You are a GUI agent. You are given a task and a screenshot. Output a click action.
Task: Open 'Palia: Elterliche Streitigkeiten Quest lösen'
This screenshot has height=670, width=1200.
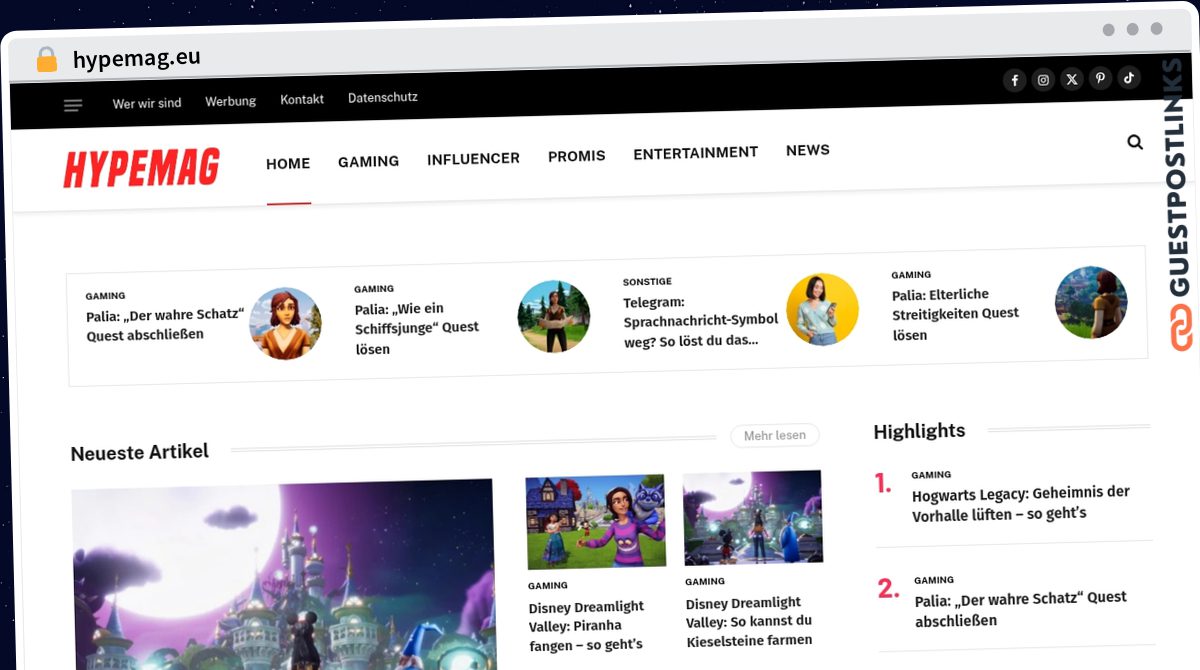[955, 314]
